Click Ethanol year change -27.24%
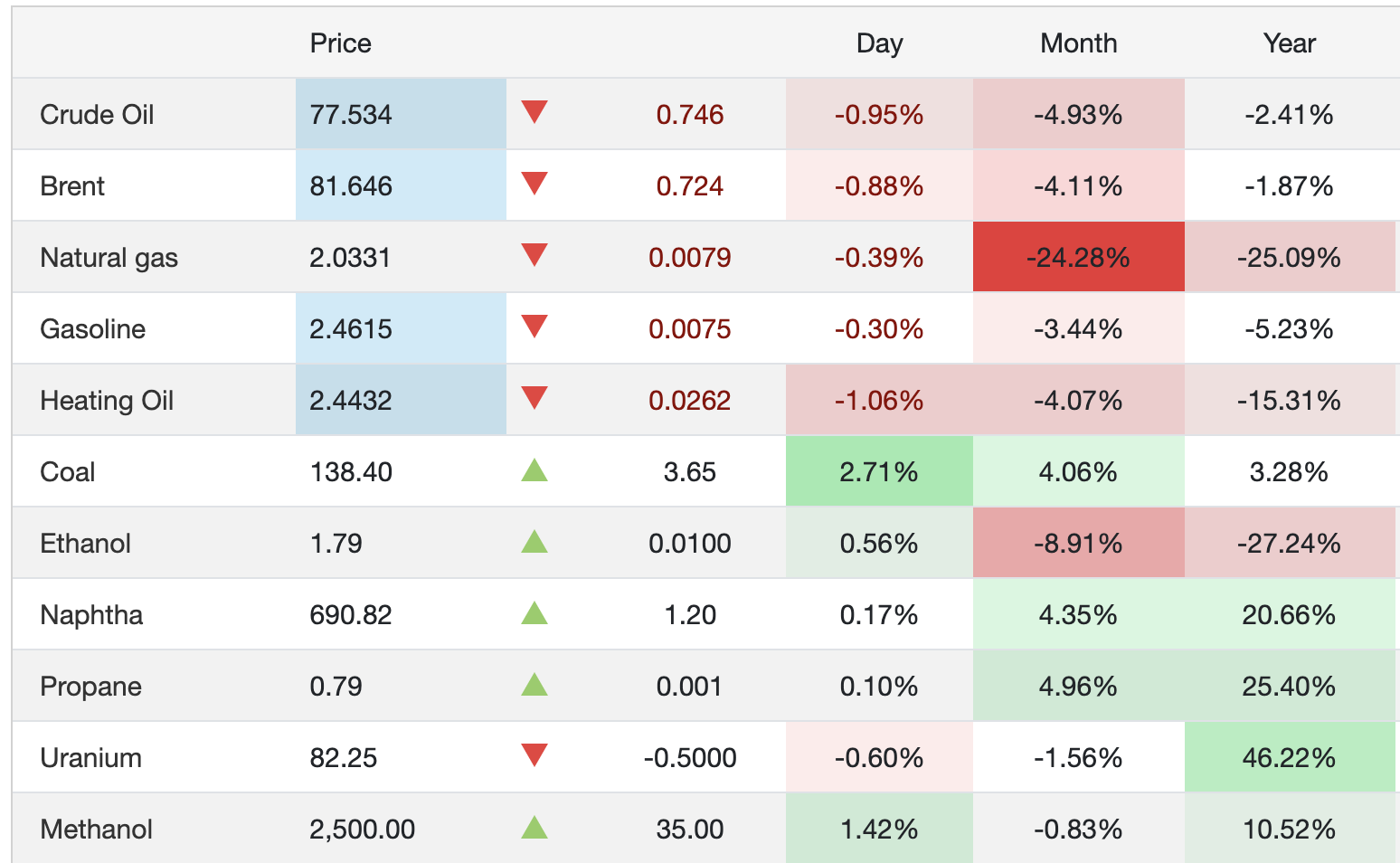 pos(1289,544)
